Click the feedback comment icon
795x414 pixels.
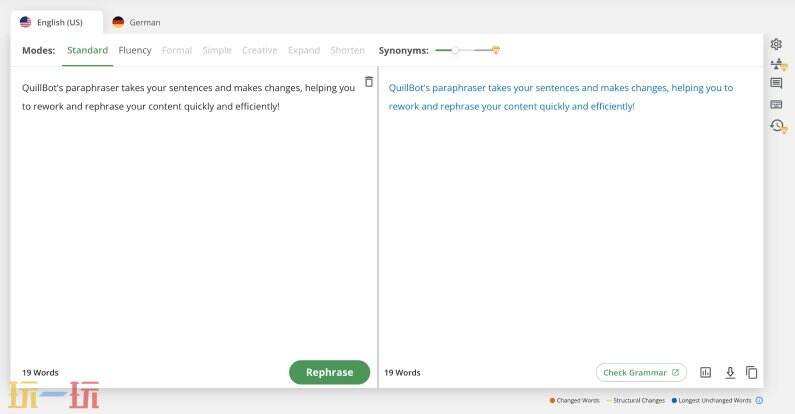pos(776,84)
